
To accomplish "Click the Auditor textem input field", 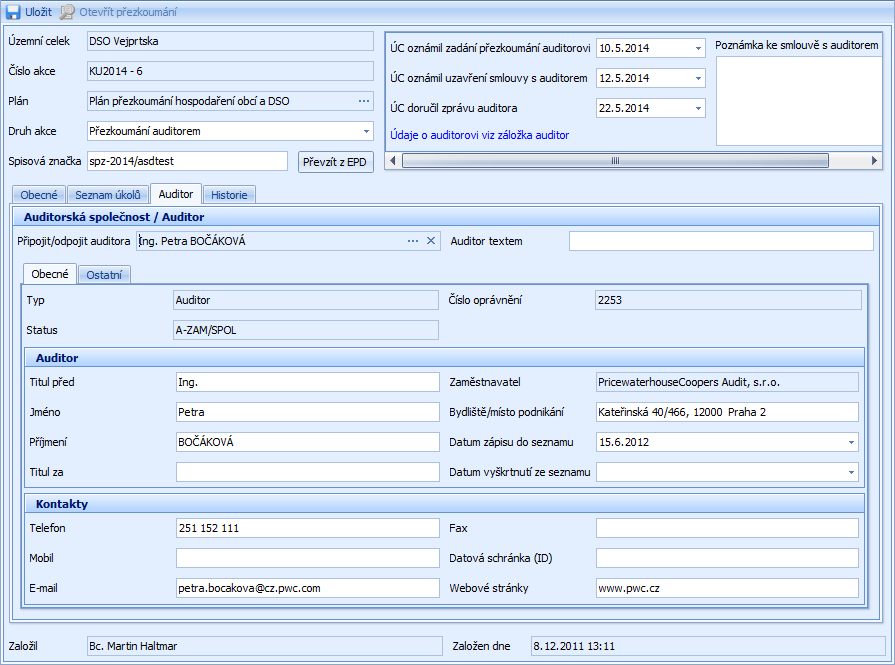I will pyautogui.click(x=721, y=241).
